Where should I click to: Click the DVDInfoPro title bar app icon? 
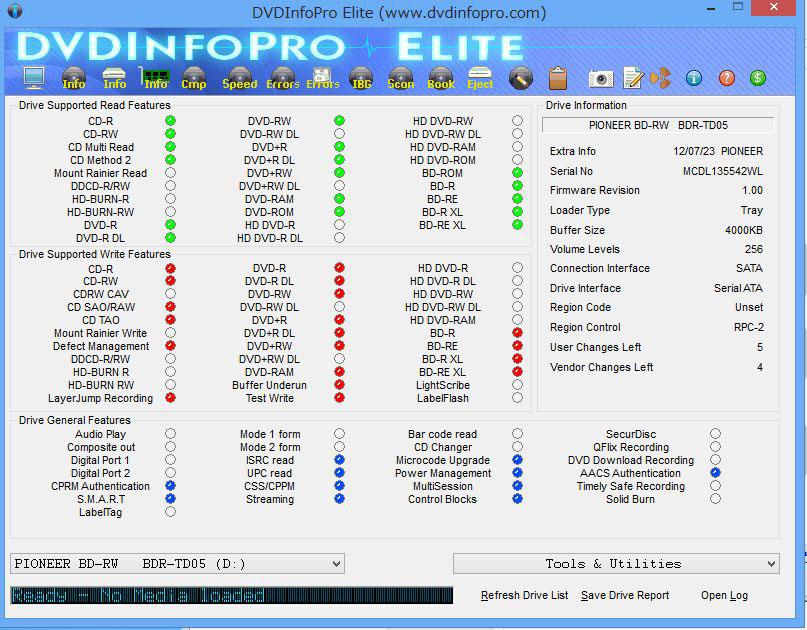click(15, 11)
